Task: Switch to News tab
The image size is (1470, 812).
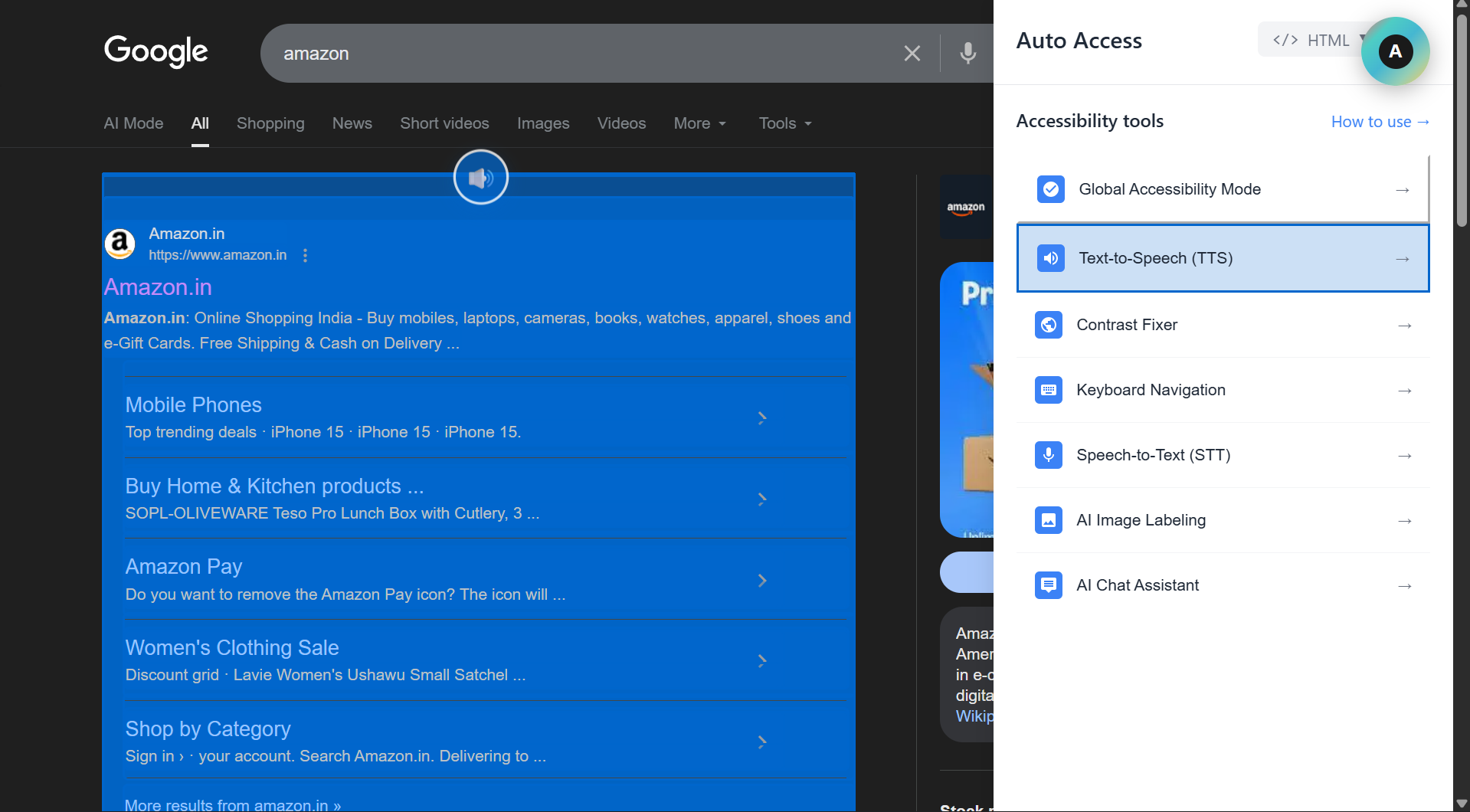Action: click(352, 123)
